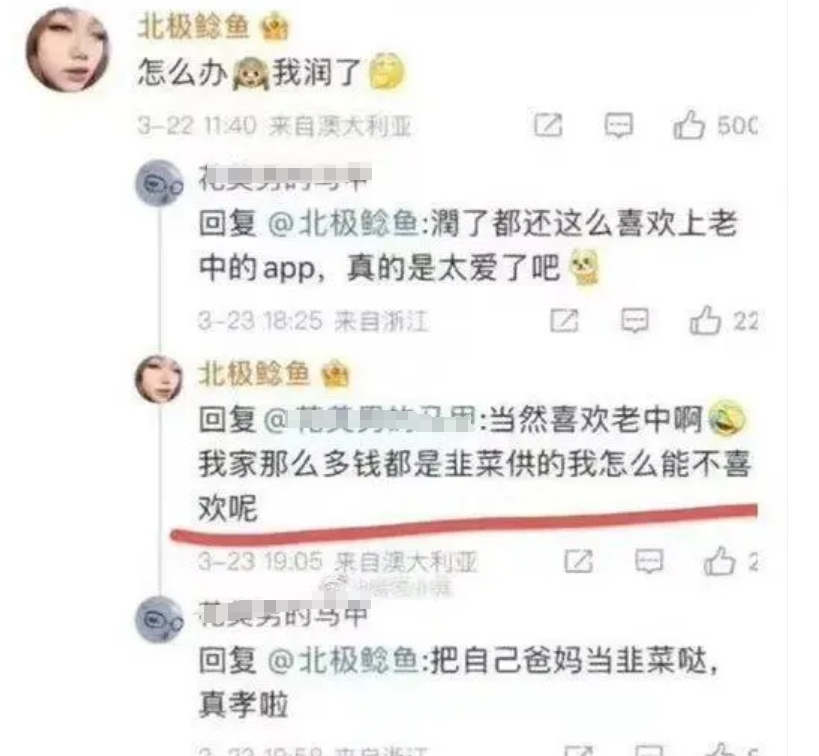Click the 北极鲶鱼 username in the nested reply
Screen dimensions: 819x756
pos(254,374)
